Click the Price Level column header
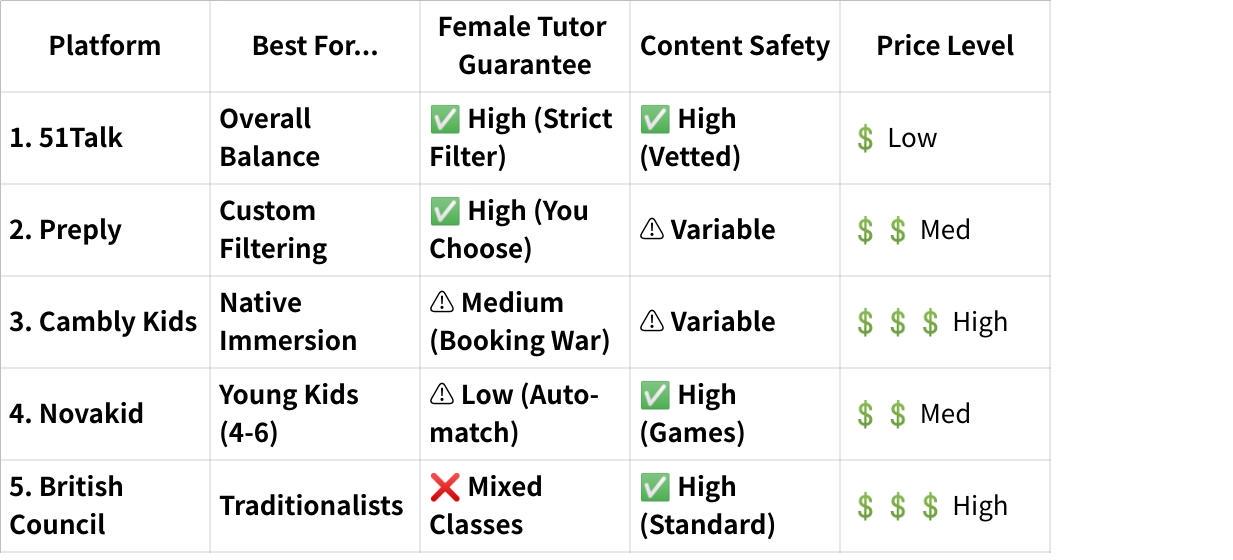The width and height of the screenshot is (1233, 560). tap(944, 46)
